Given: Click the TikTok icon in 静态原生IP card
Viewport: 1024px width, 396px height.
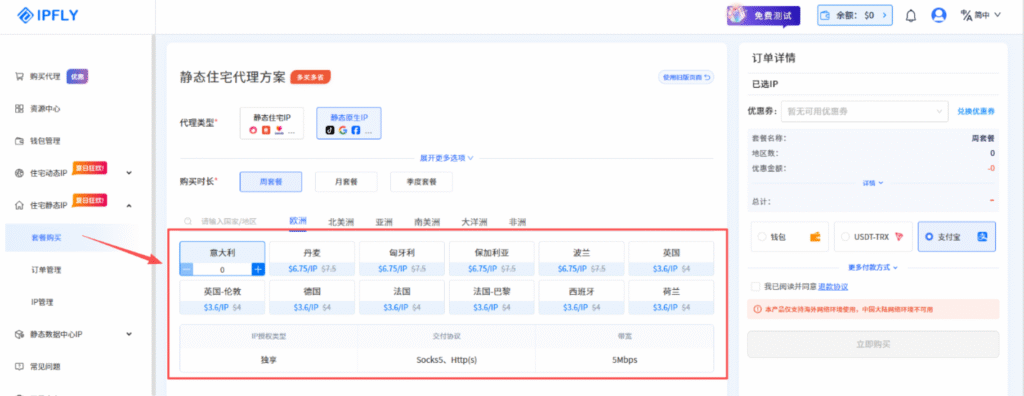Looking at the screenshot, I should click(330, 130).
